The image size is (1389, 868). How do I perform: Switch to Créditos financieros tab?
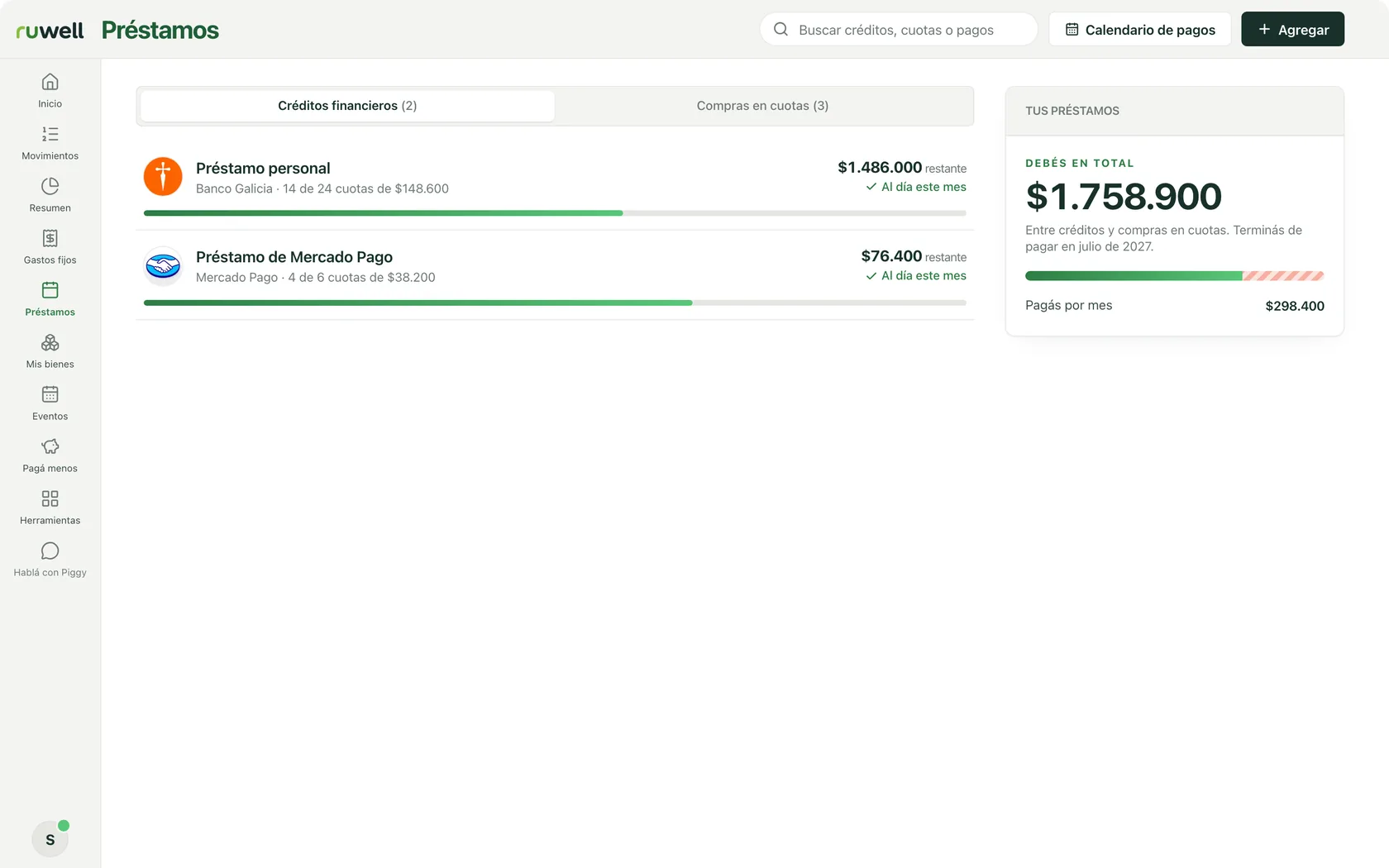[347, 106]
